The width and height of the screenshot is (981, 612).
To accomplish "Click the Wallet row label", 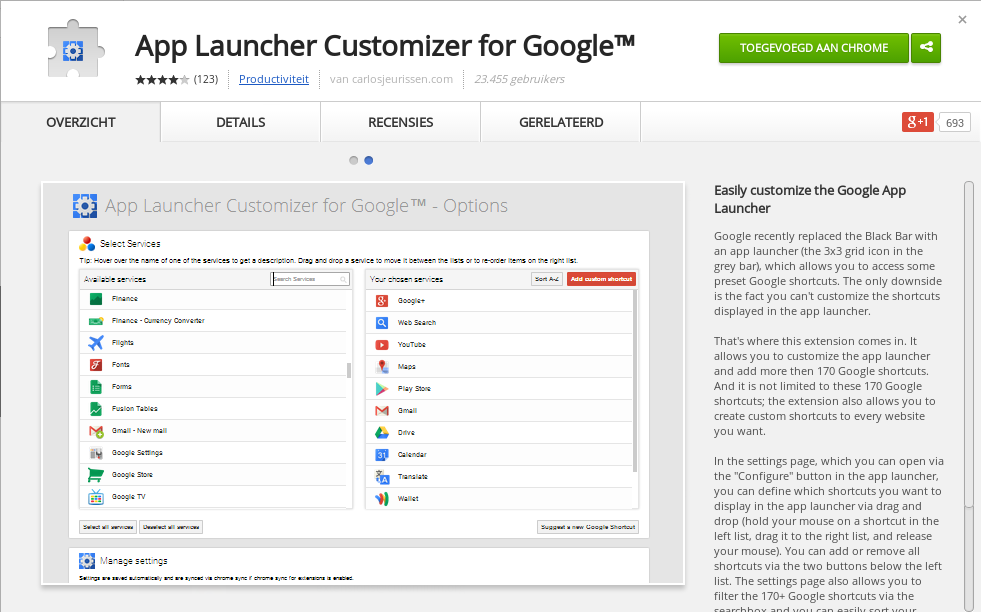I will (408, 499).
